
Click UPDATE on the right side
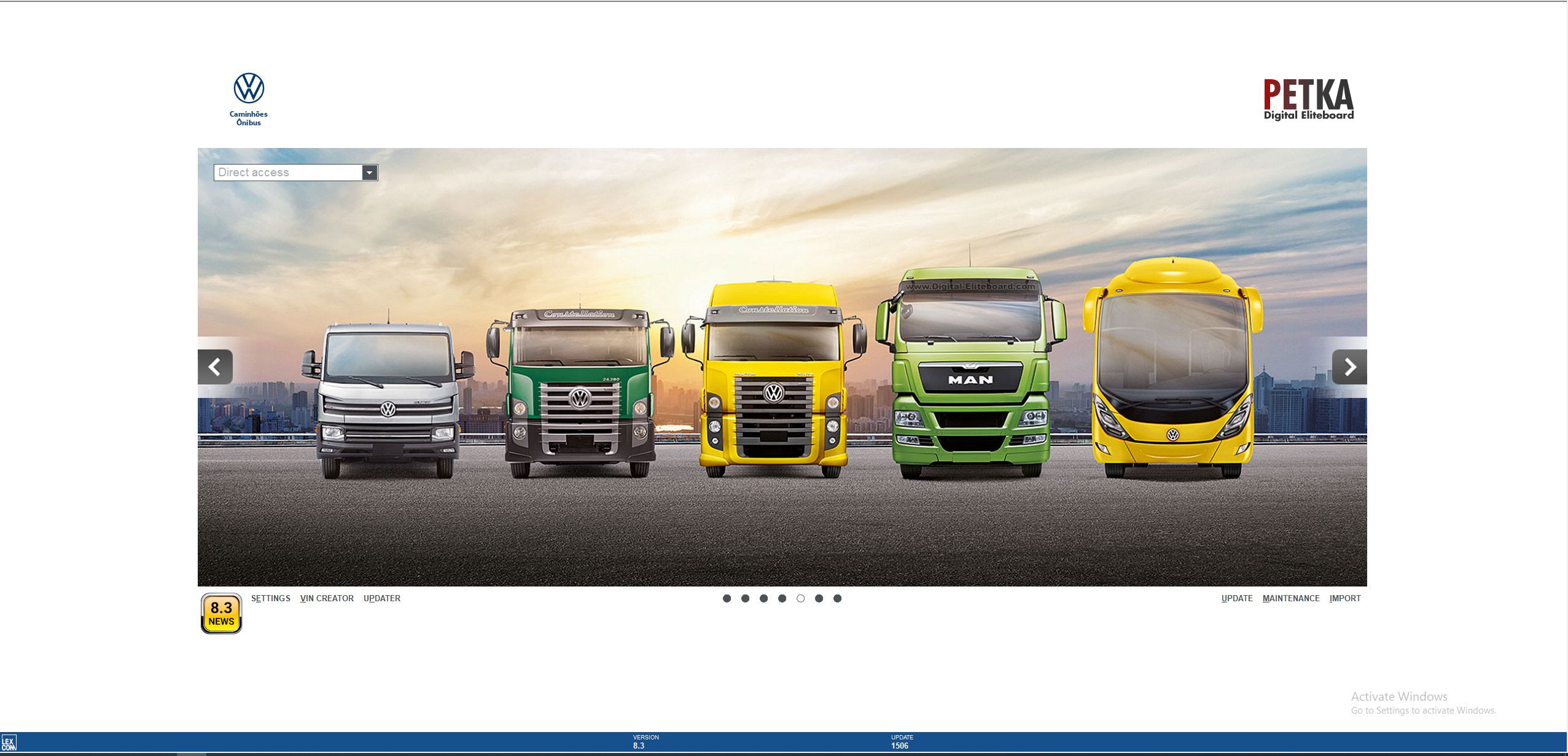click(x=1237, y=598)
